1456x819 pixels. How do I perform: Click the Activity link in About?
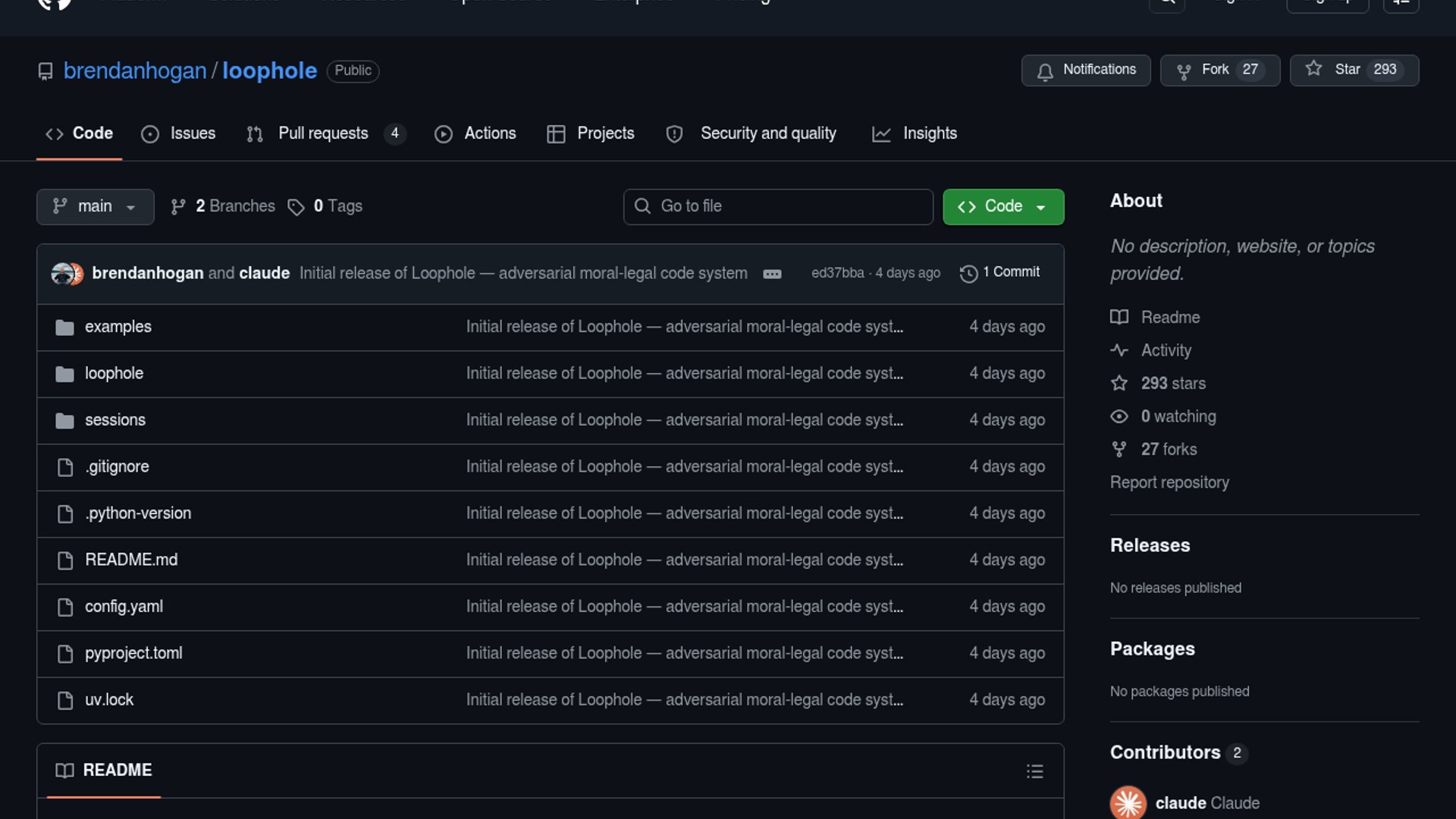coord(1166,350)
